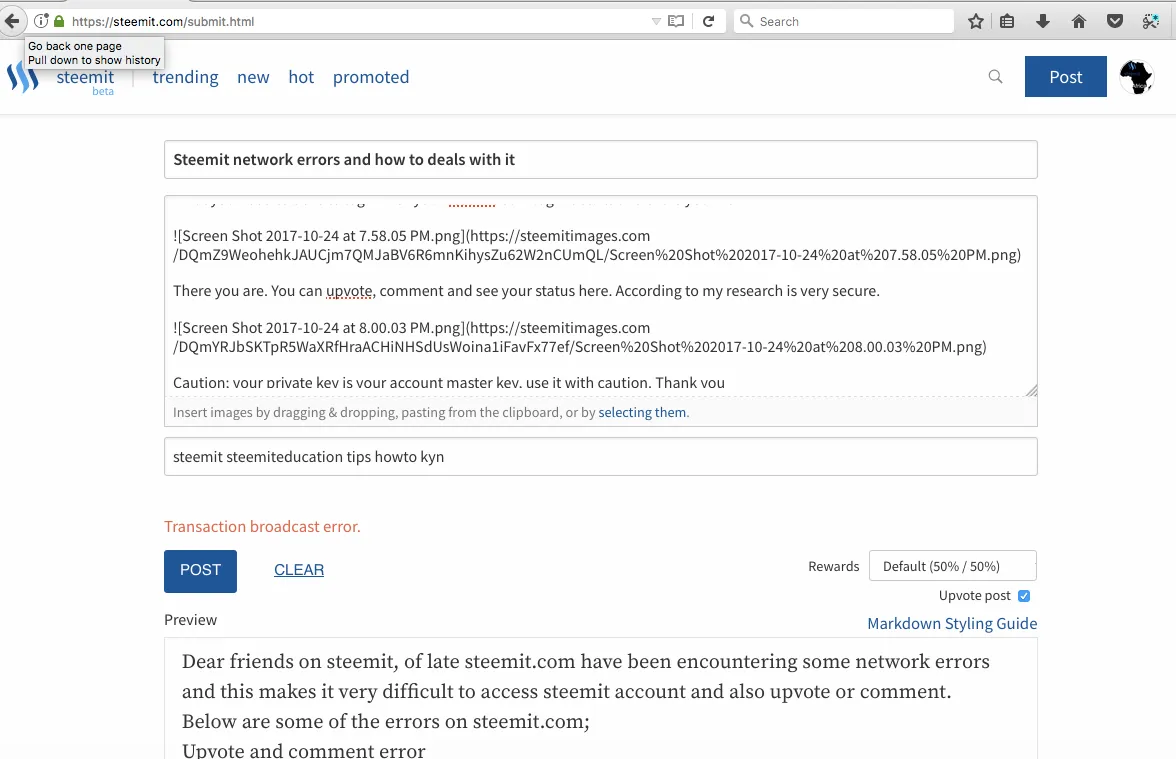Open the site information icon in address bar
The image size is (1176, 759).
pos(41,21)
